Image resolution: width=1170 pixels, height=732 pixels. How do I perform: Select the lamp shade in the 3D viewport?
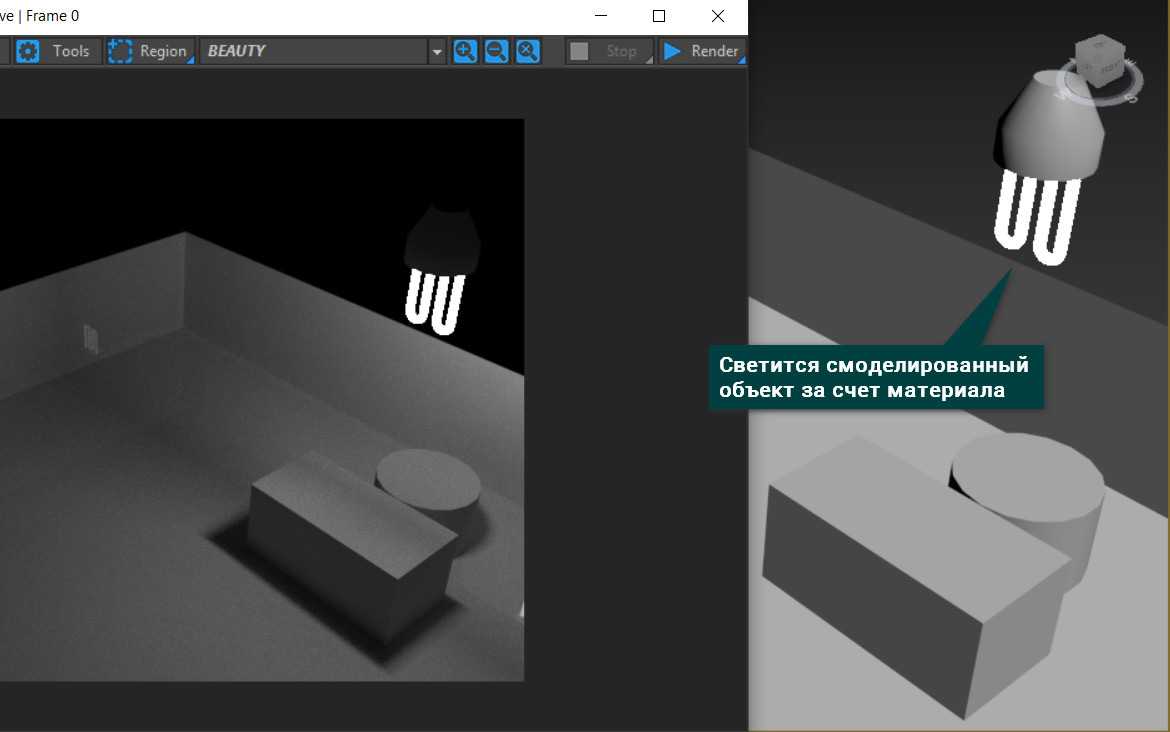pyautogui.click(x=1050, y=130)
